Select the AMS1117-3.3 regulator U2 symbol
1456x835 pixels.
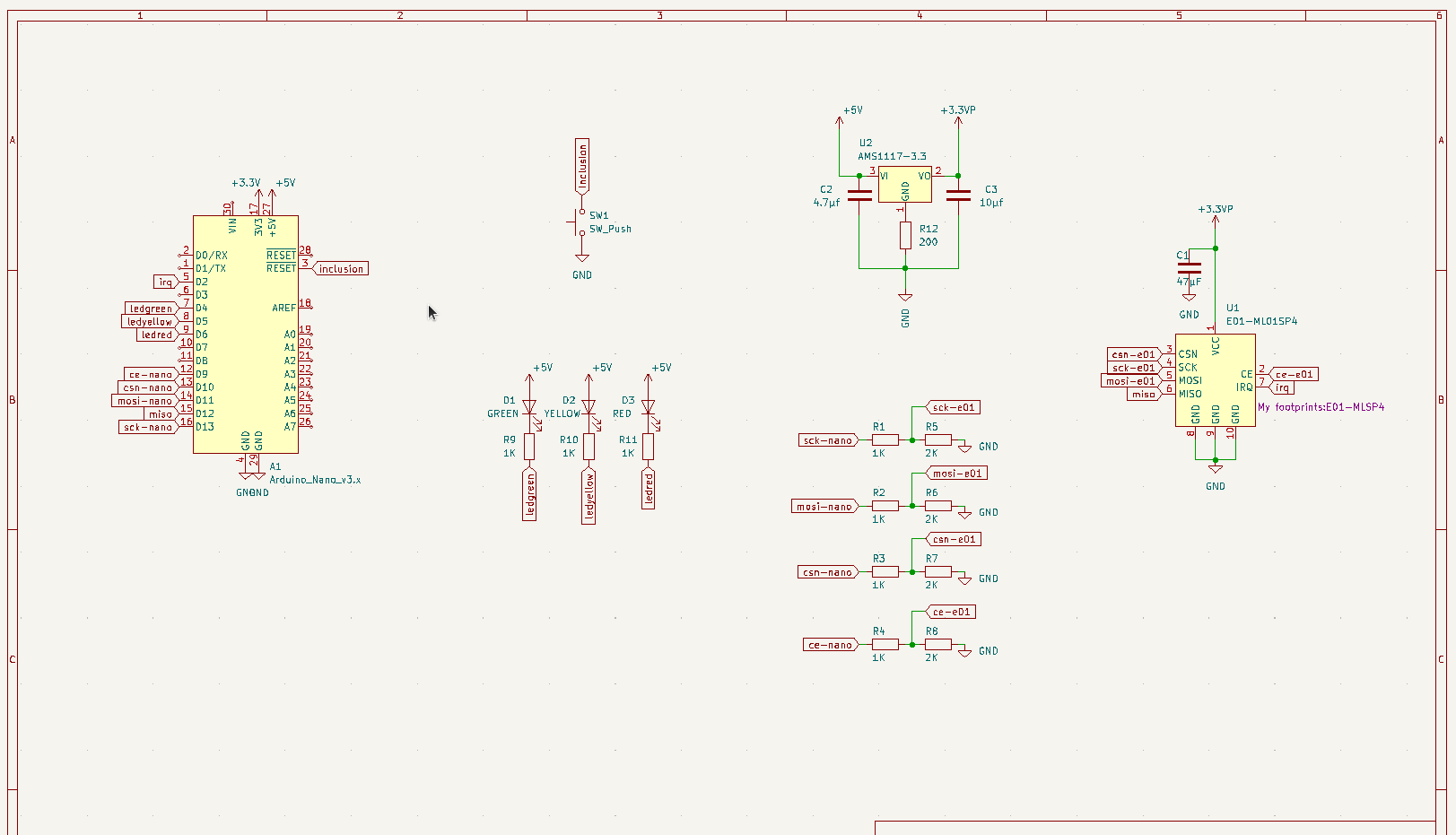904,185
